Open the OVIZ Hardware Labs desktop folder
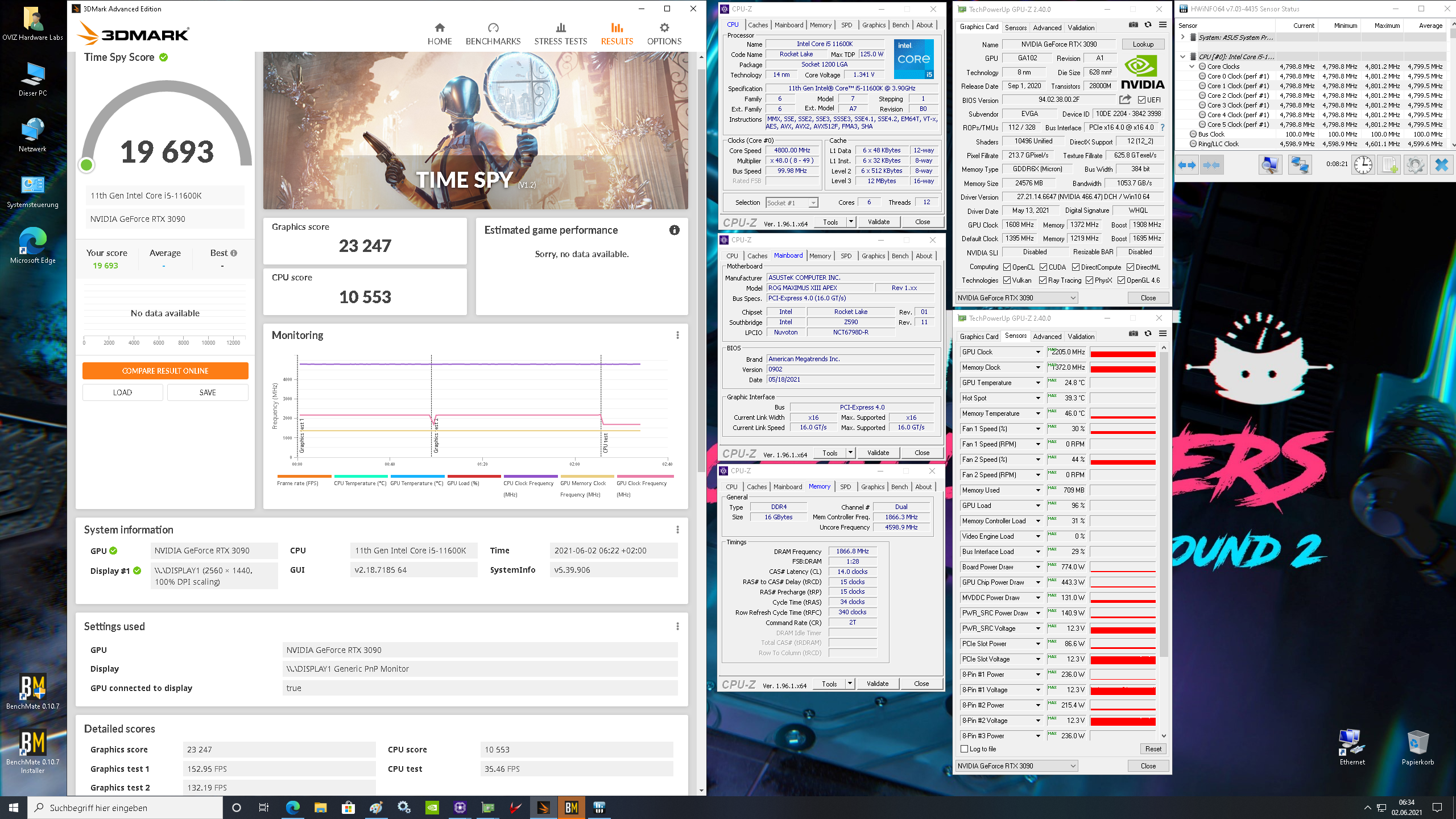This screenshot has height=819, width=1456. [x=32, y=24]
